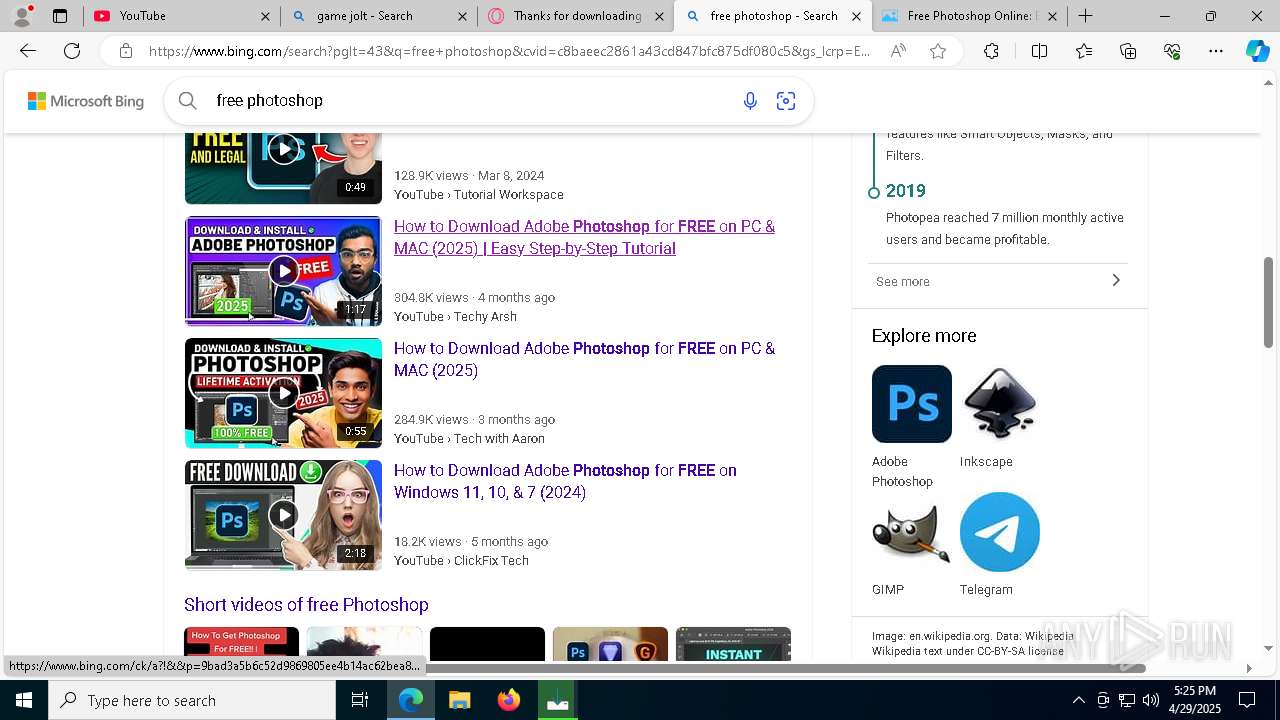
Task: Open visual search camera icon
Action: point(786,100)
